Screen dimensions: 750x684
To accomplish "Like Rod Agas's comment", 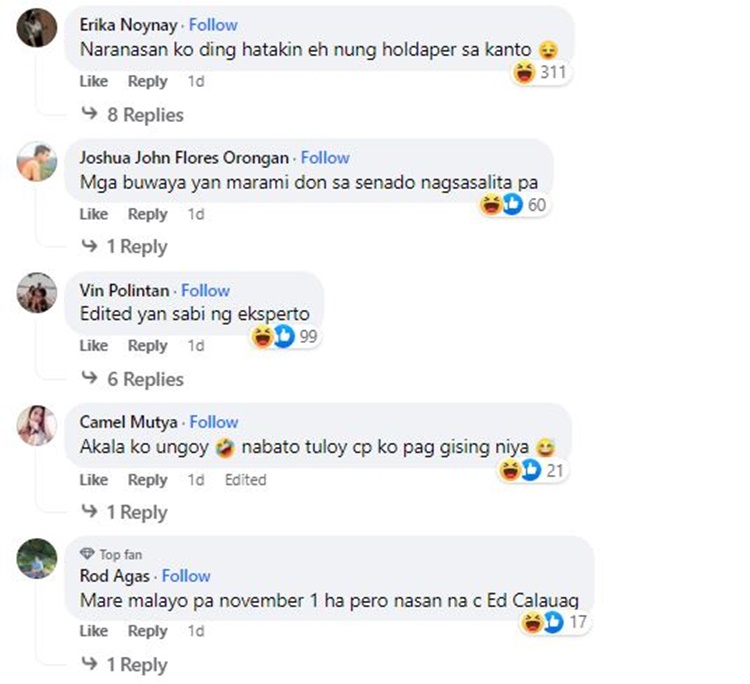I will point(94,631).
